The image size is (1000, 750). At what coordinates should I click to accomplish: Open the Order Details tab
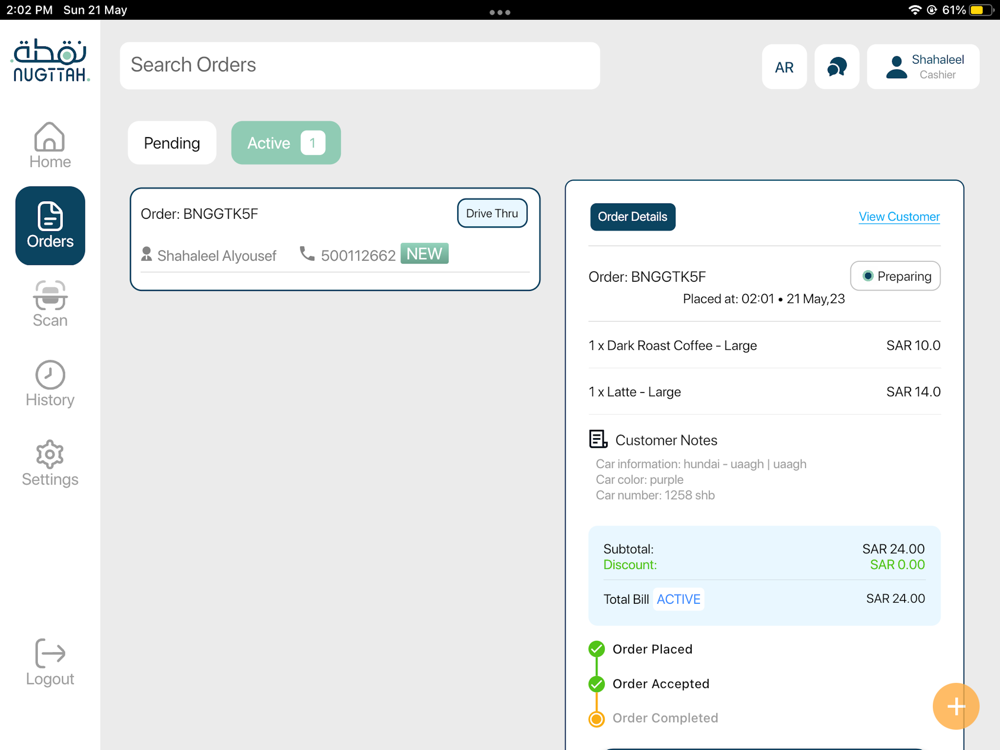632,217
